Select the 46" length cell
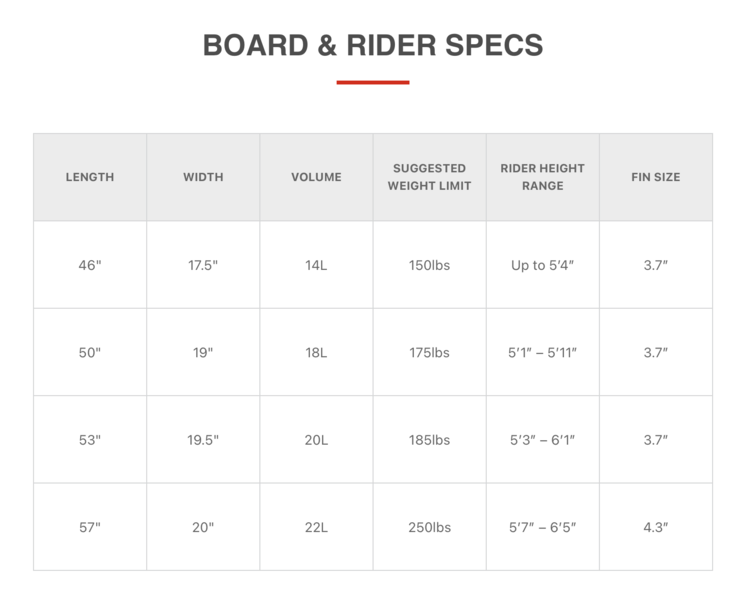750x600 pixels. [x=90, y=265]
